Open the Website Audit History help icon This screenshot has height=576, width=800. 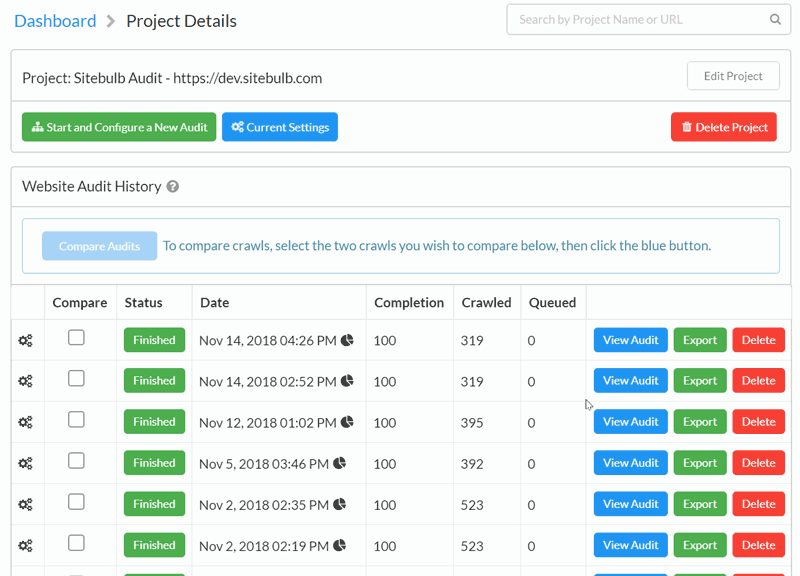(x=173, y=187)
